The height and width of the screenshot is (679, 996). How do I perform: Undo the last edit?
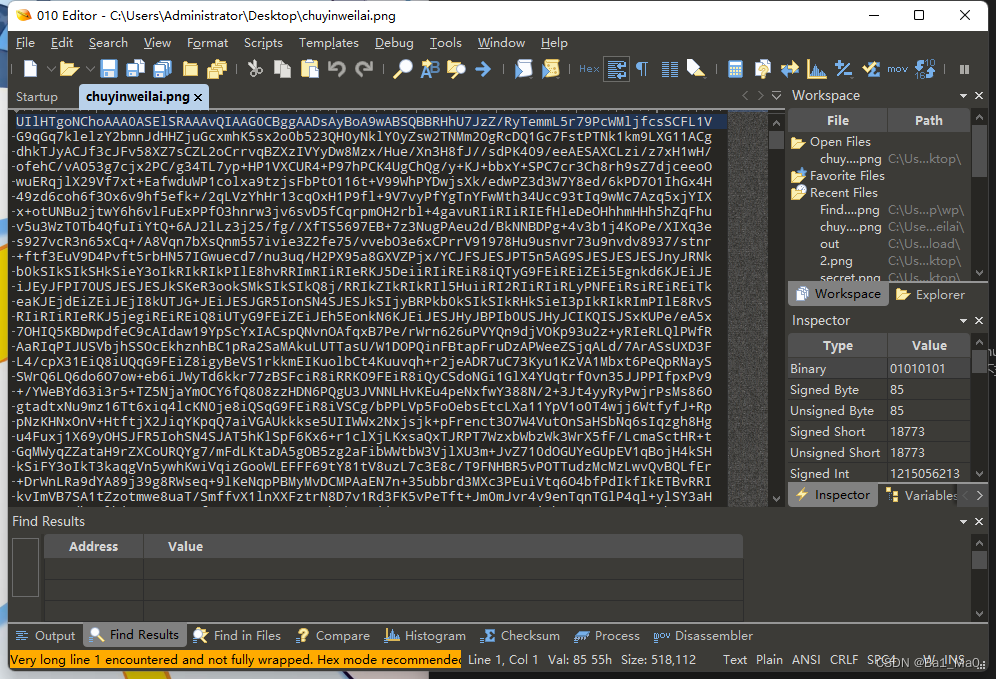(x=337, y=69)
